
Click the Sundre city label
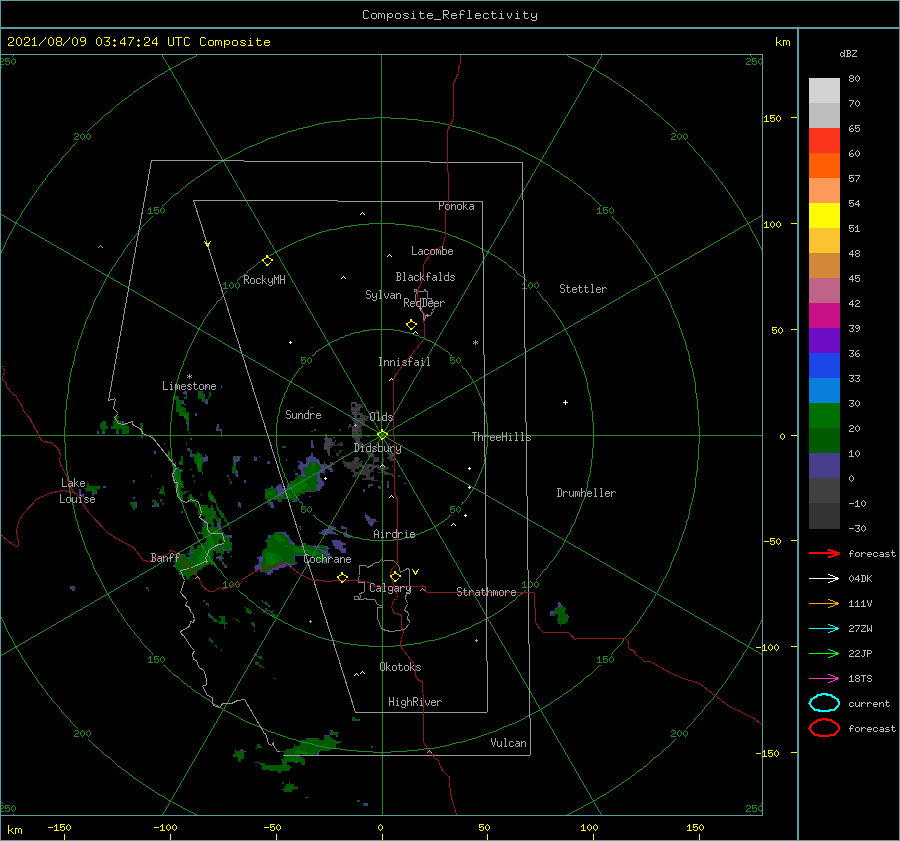303,415
